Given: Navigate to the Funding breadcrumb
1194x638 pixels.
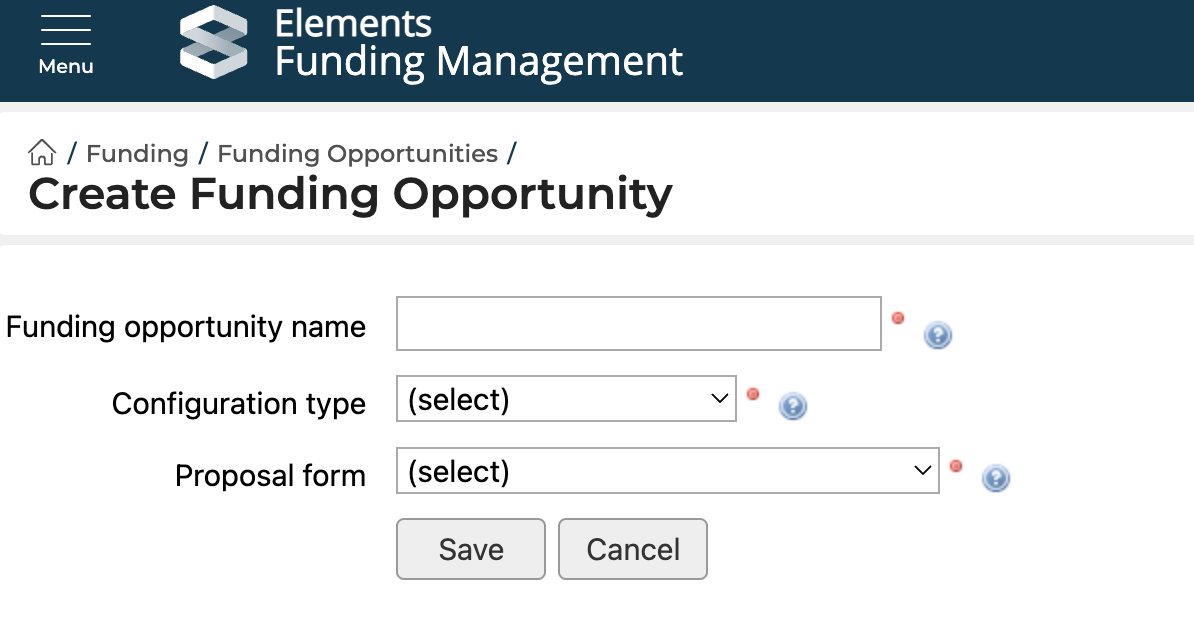Looking at the screenshot, I should pyautogui.click(x=137, y=153).
